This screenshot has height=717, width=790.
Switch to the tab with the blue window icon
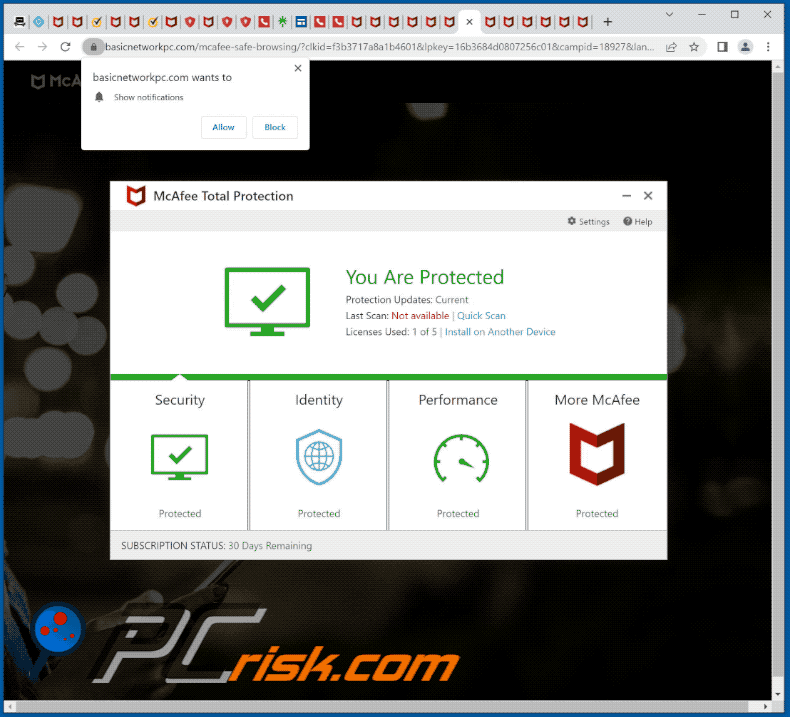[301, 22]
